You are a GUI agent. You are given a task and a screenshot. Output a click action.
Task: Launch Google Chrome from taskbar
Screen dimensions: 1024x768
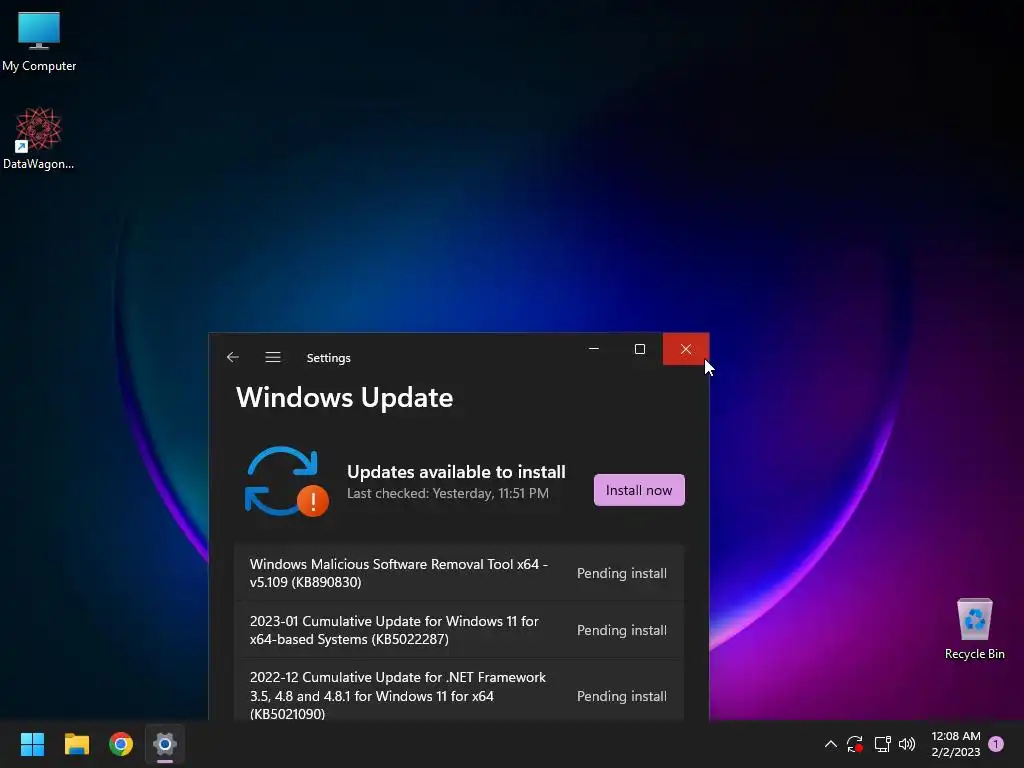pyautogui.click(x=121, y=744)
